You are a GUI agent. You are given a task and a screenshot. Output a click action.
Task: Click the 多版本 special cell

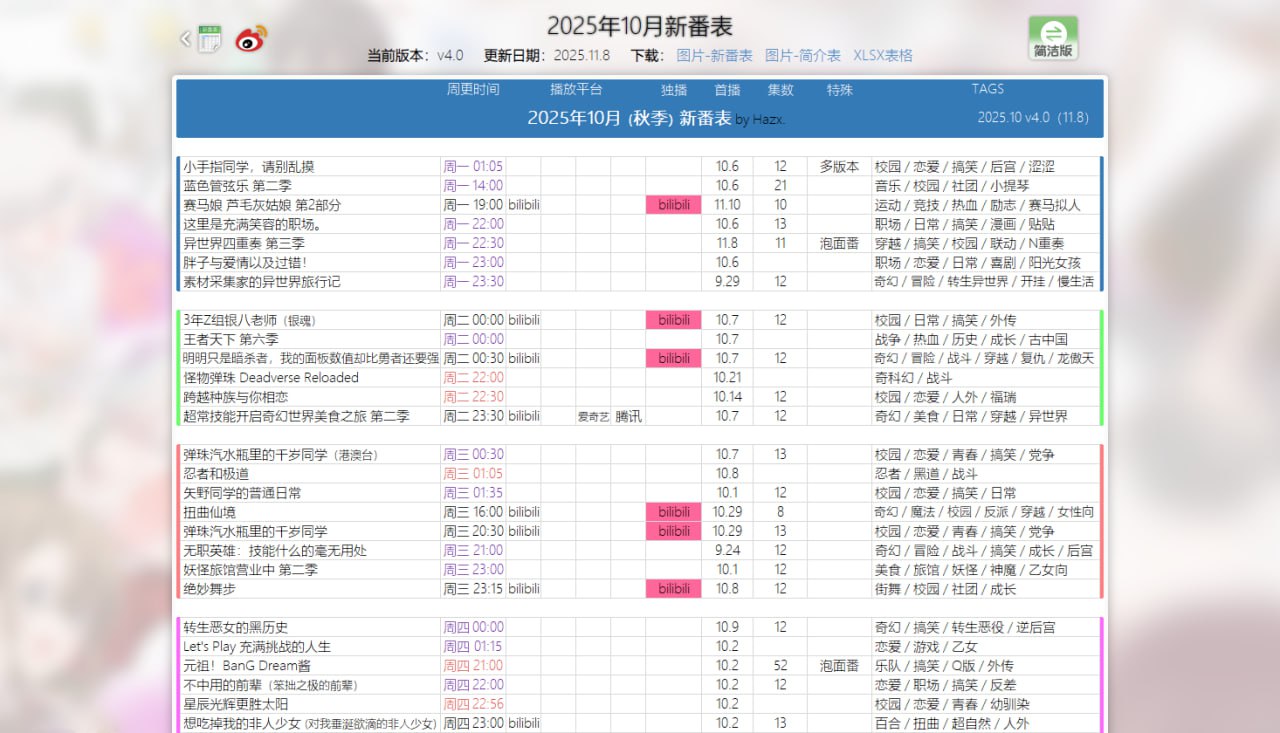(x=839, y=167)
